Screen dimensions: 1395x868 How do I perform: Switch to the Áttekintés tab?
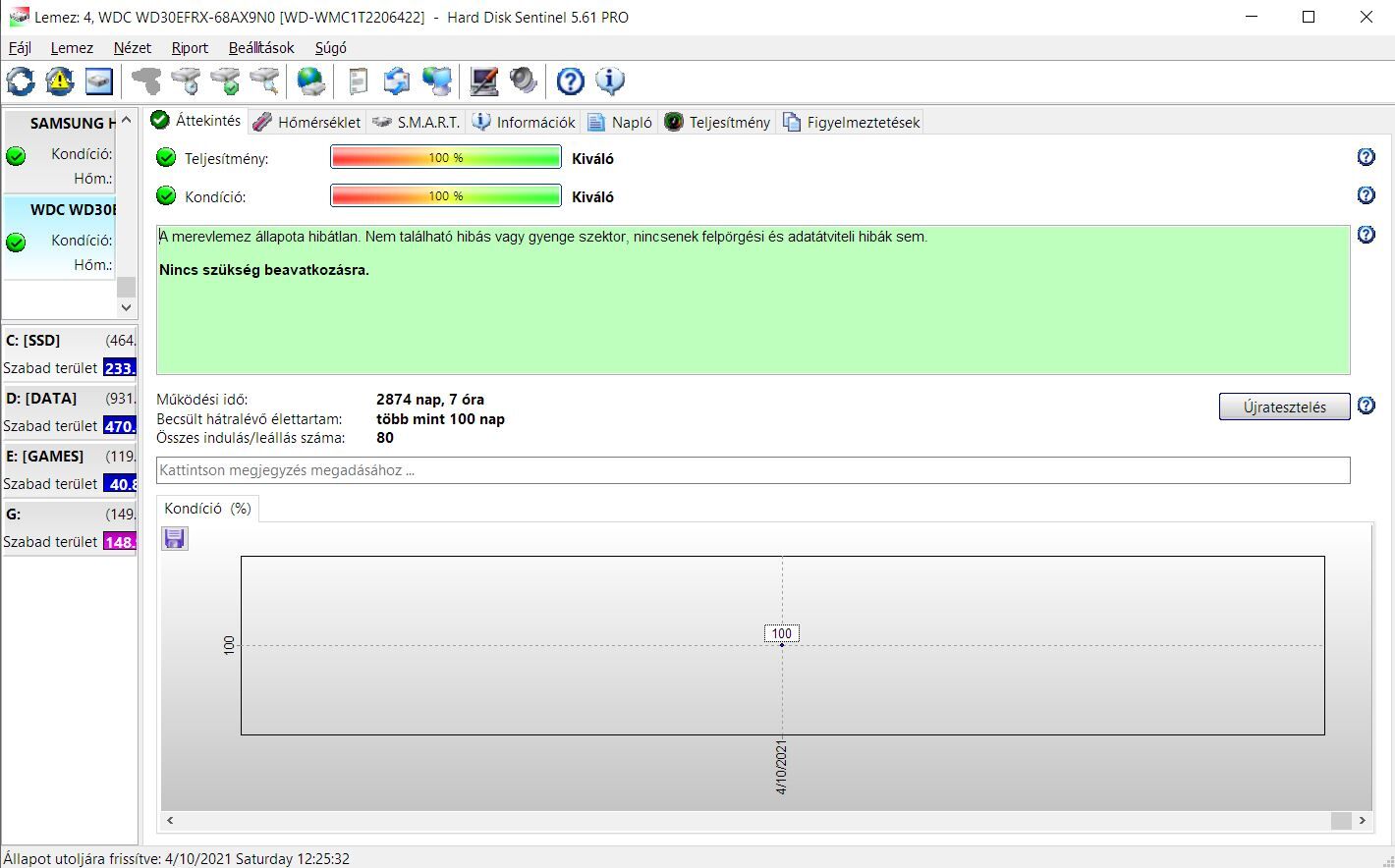(x=196, y=120)
